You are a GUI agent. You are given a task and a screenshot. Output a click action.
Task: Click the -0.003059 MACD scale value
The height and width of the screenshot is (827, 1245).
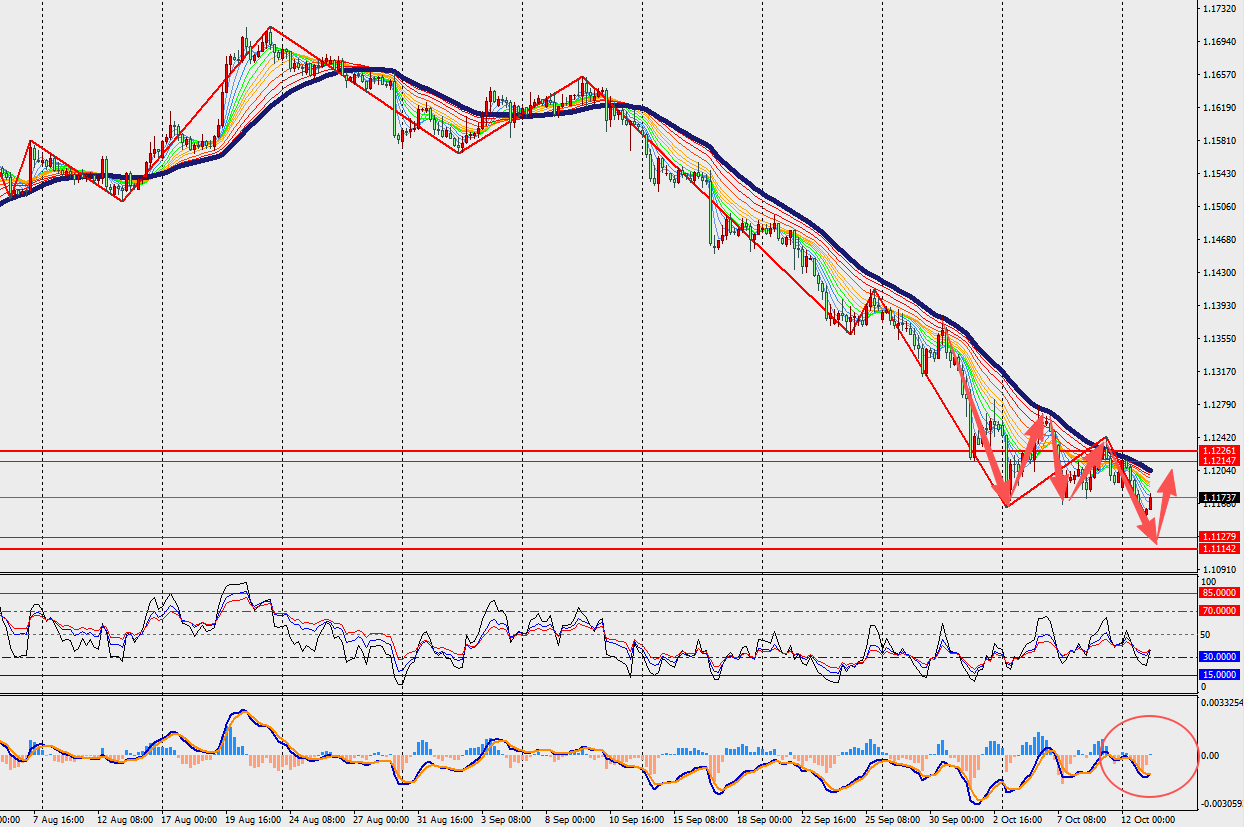pos(1222,803)
